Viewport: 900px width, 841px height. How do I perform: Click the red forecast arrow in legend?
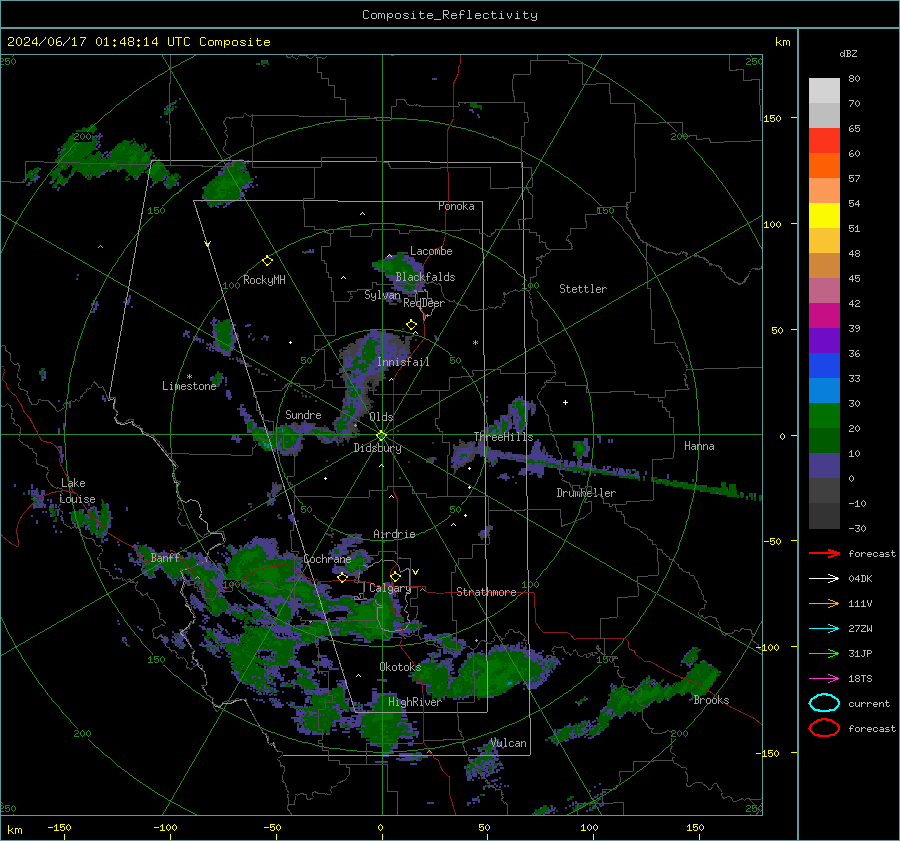point(824,553)
